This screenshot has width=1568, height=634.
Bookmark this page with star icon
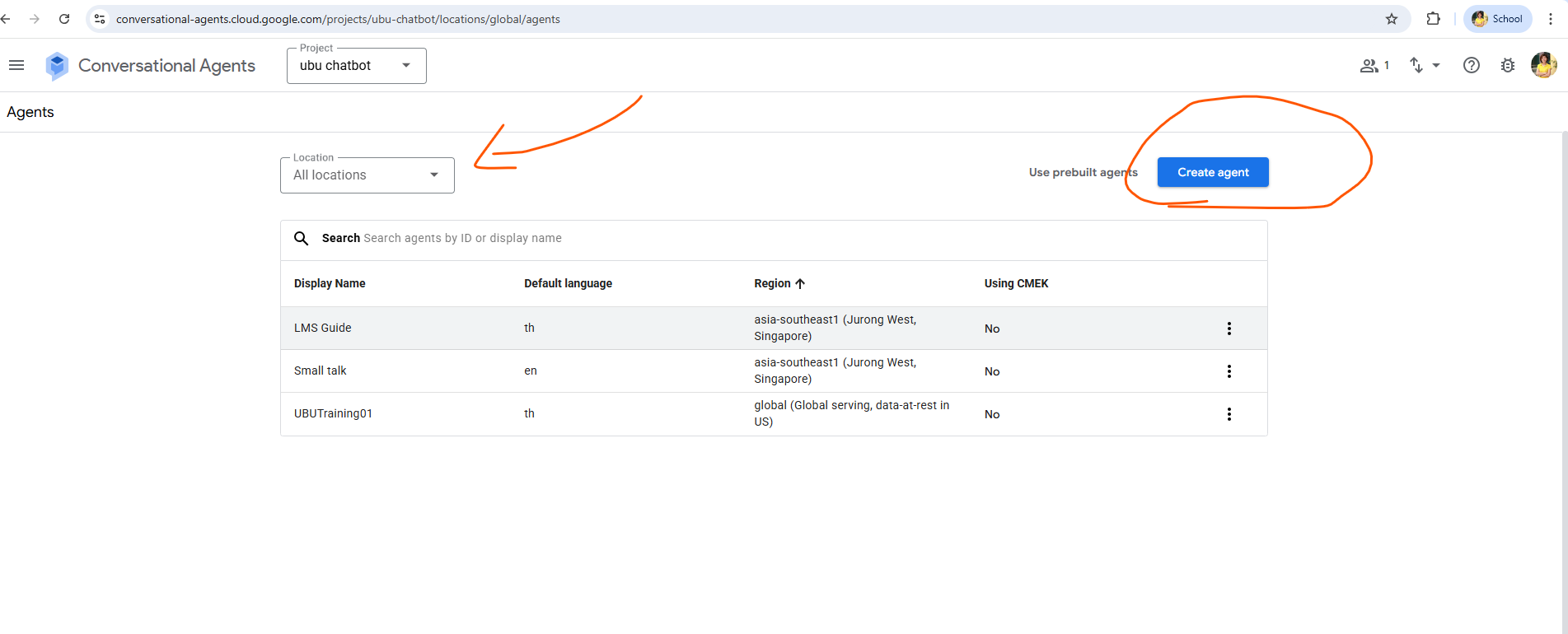1392,19
